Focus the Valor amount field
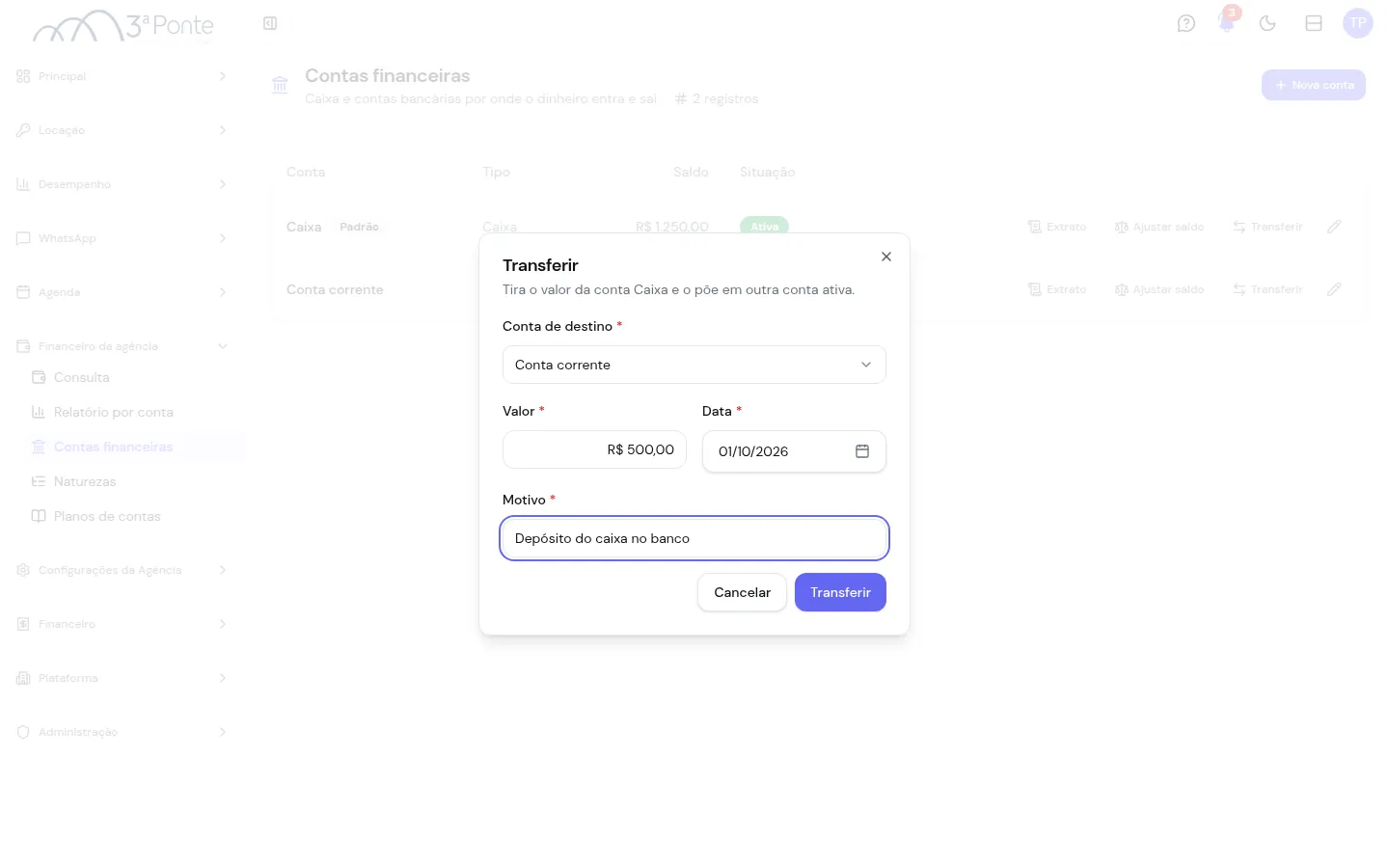This screenshot has height=868, width=1389. pyautogui.click(x=594, y=449)
